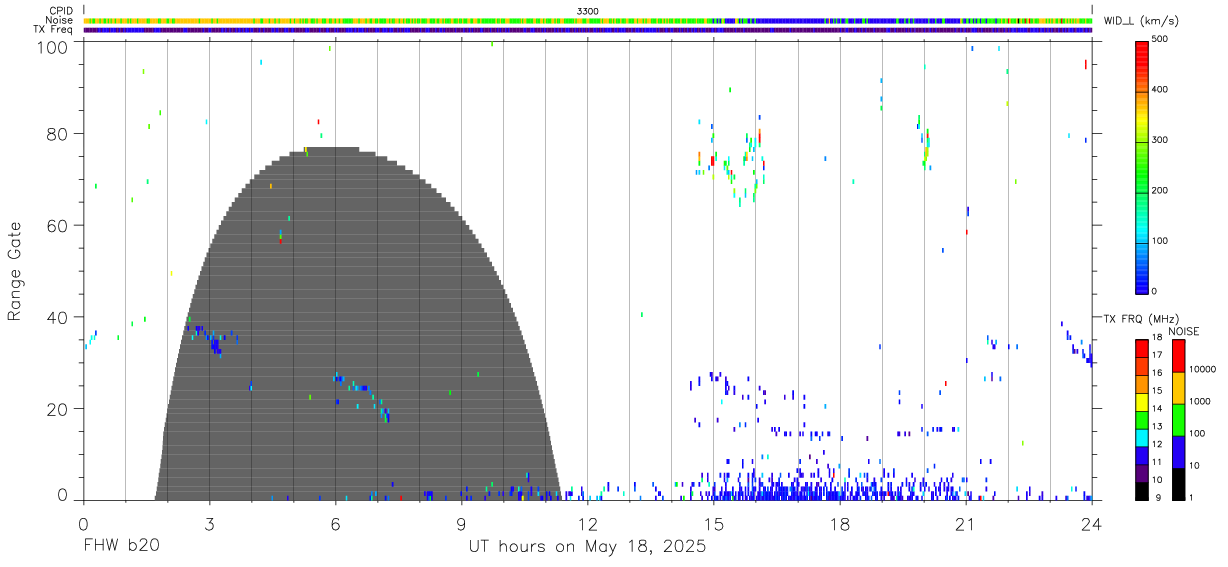Click the 40 tick on the Range Gate axis
The width and height of the screenshot is (1228, 567).
point(58,318)
